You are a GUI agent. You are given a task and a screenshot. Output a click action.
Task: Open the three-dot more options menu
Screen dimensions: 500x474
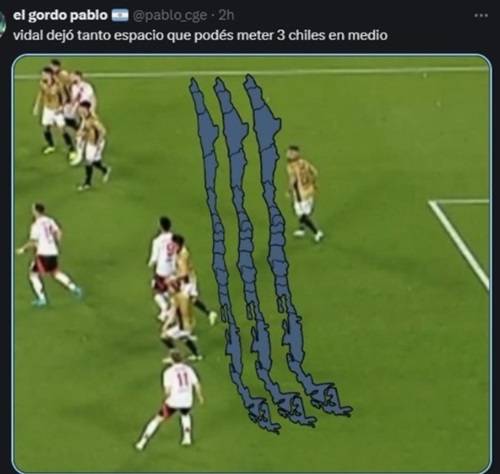coord(481,16)
